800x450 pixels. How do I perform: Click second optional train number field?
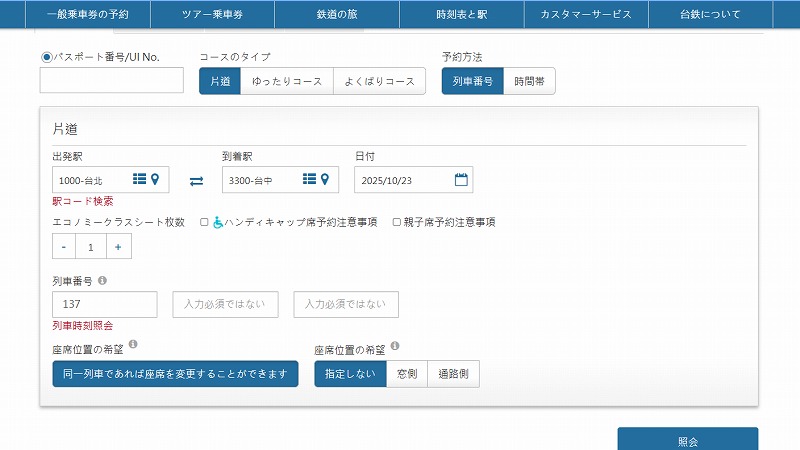point(226,305)
